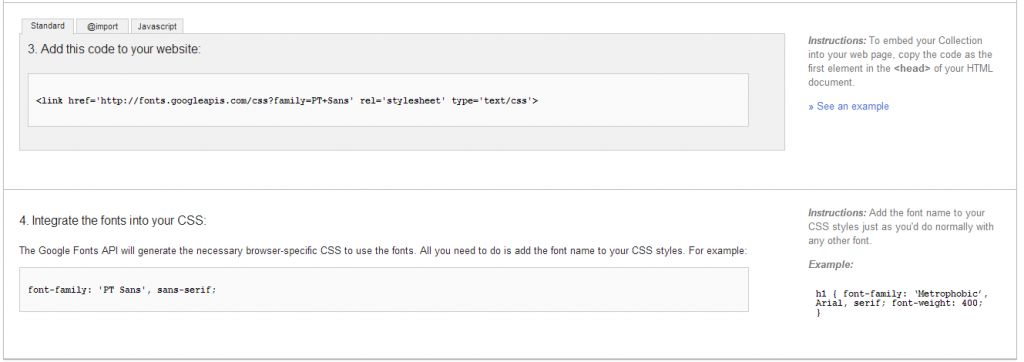The width and height of the screenshot is (1024, 362).
Task: Click 'PT Sans' in the font-family snippet
Action: tap(122, 289)
